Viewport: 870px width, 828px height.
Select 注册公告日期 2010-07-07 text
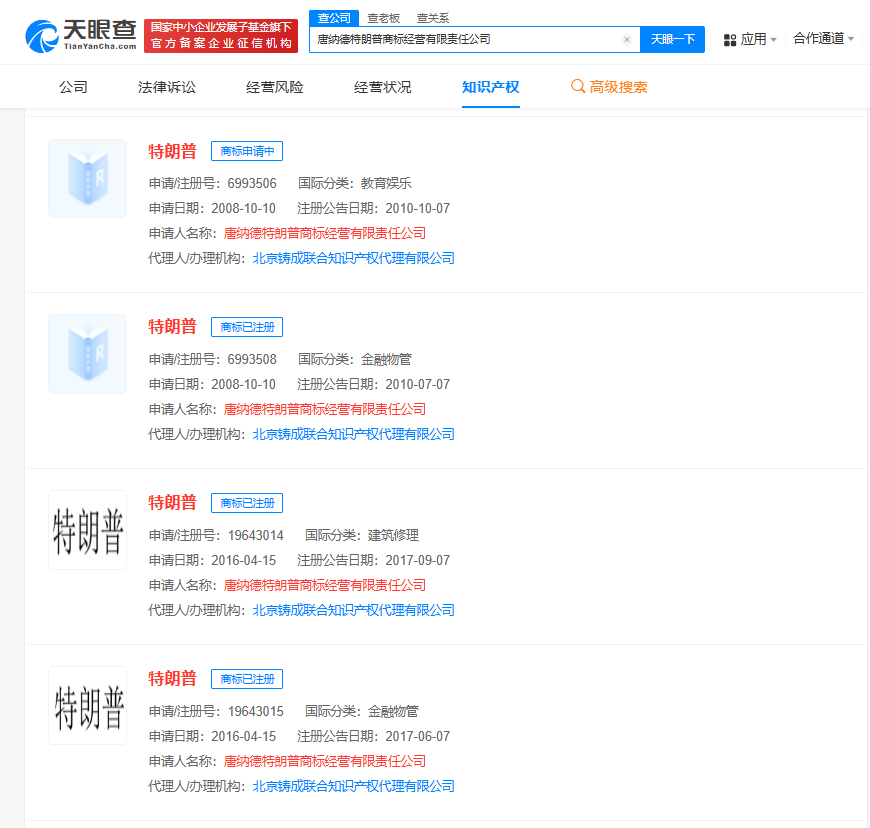373,384
